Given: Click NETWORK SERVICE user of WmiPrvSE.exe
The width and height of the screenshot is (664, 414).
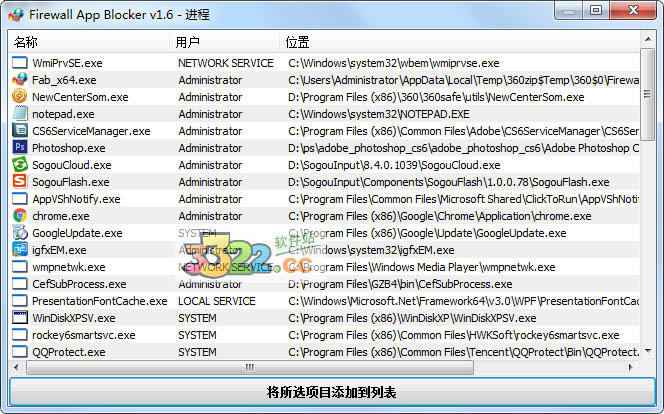Looking at the screenshot, I should [226, 63].
